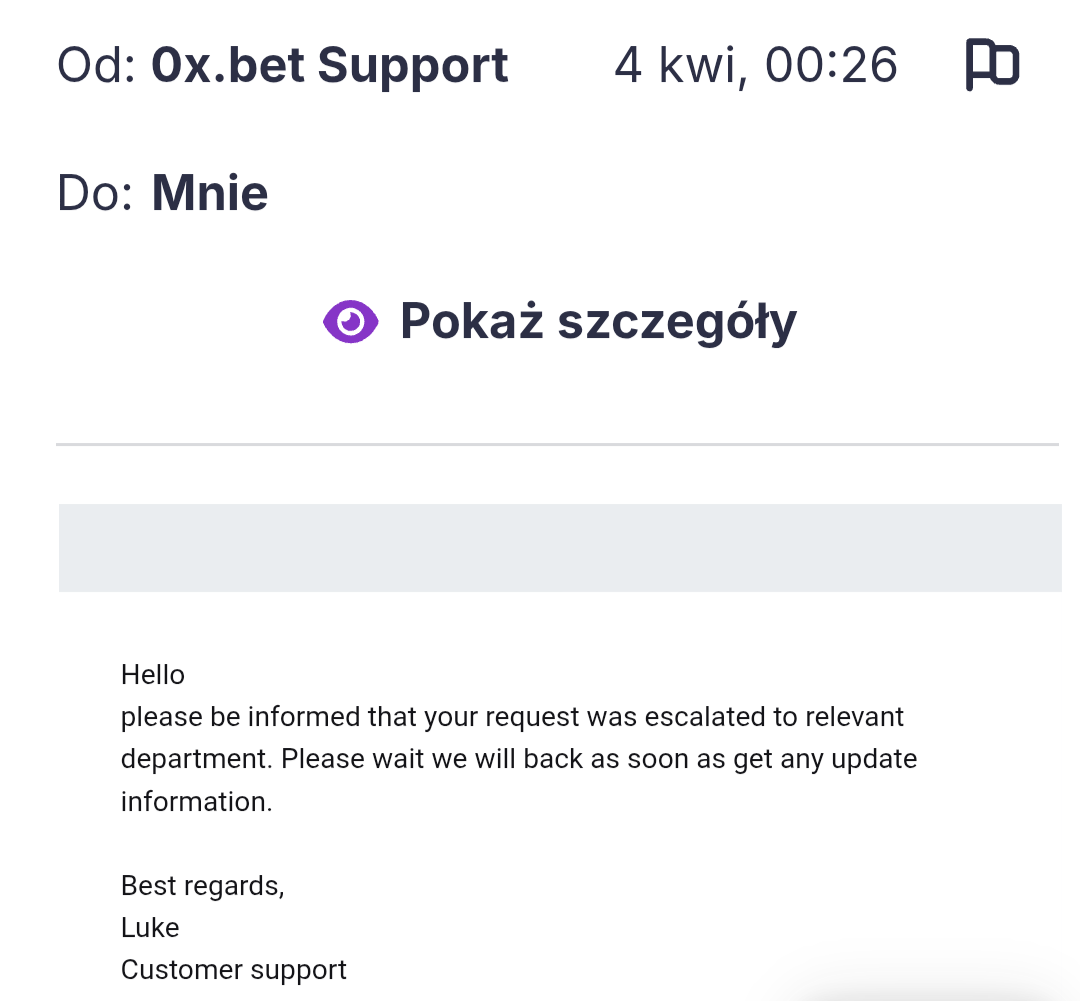Expand "Pokaż szczegóły" message details
1080x1001 pixels.
(x=597, y=322)
